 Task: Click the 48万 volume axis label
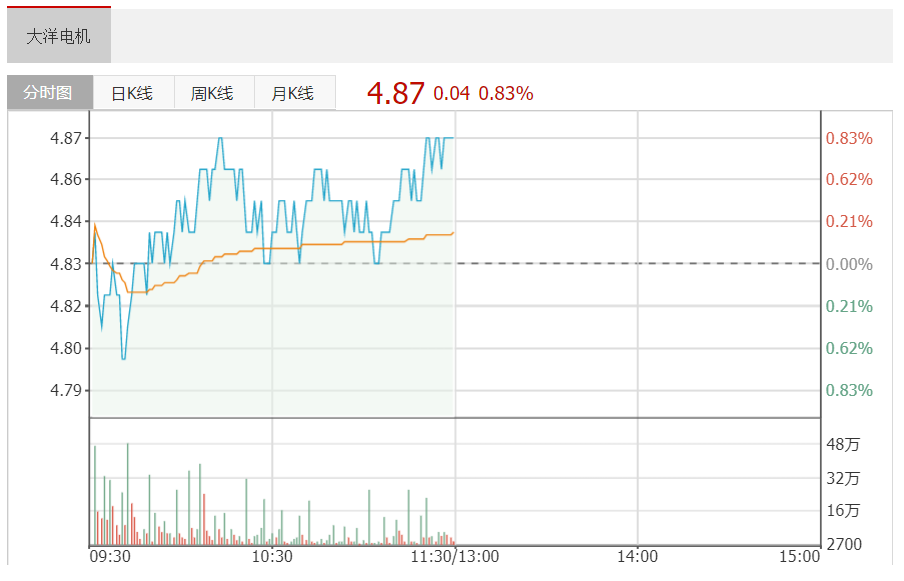click(x=843, y=444)
